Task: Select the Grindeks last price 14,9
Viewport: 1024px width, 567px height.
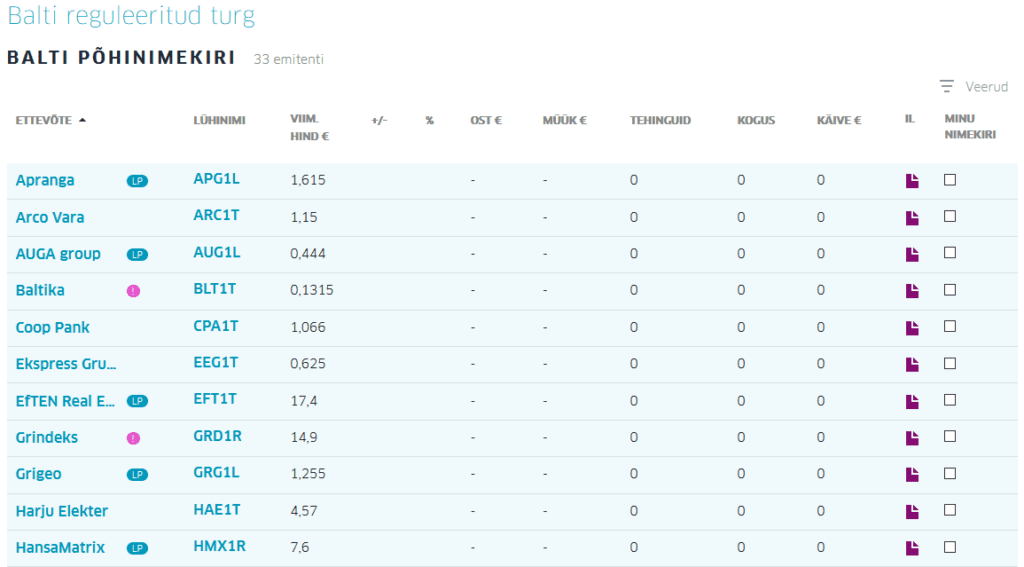Action: [x=304, y=438]
